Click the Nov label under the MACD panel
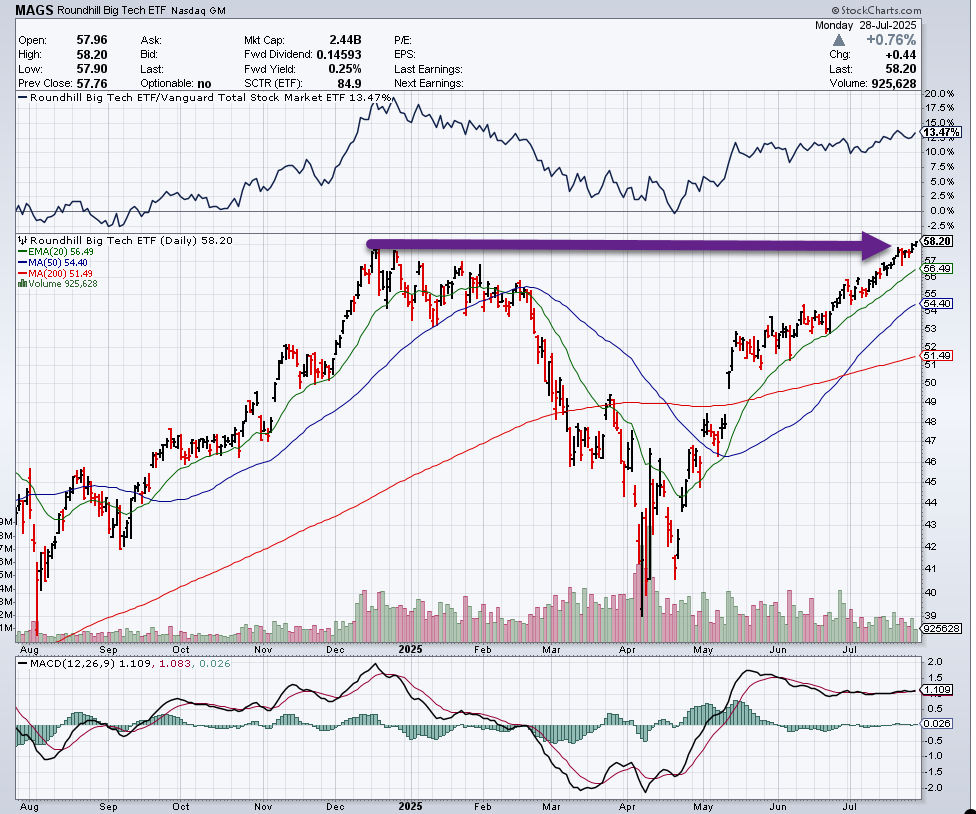This screenshot has height=814, width=976. (263, 806)
